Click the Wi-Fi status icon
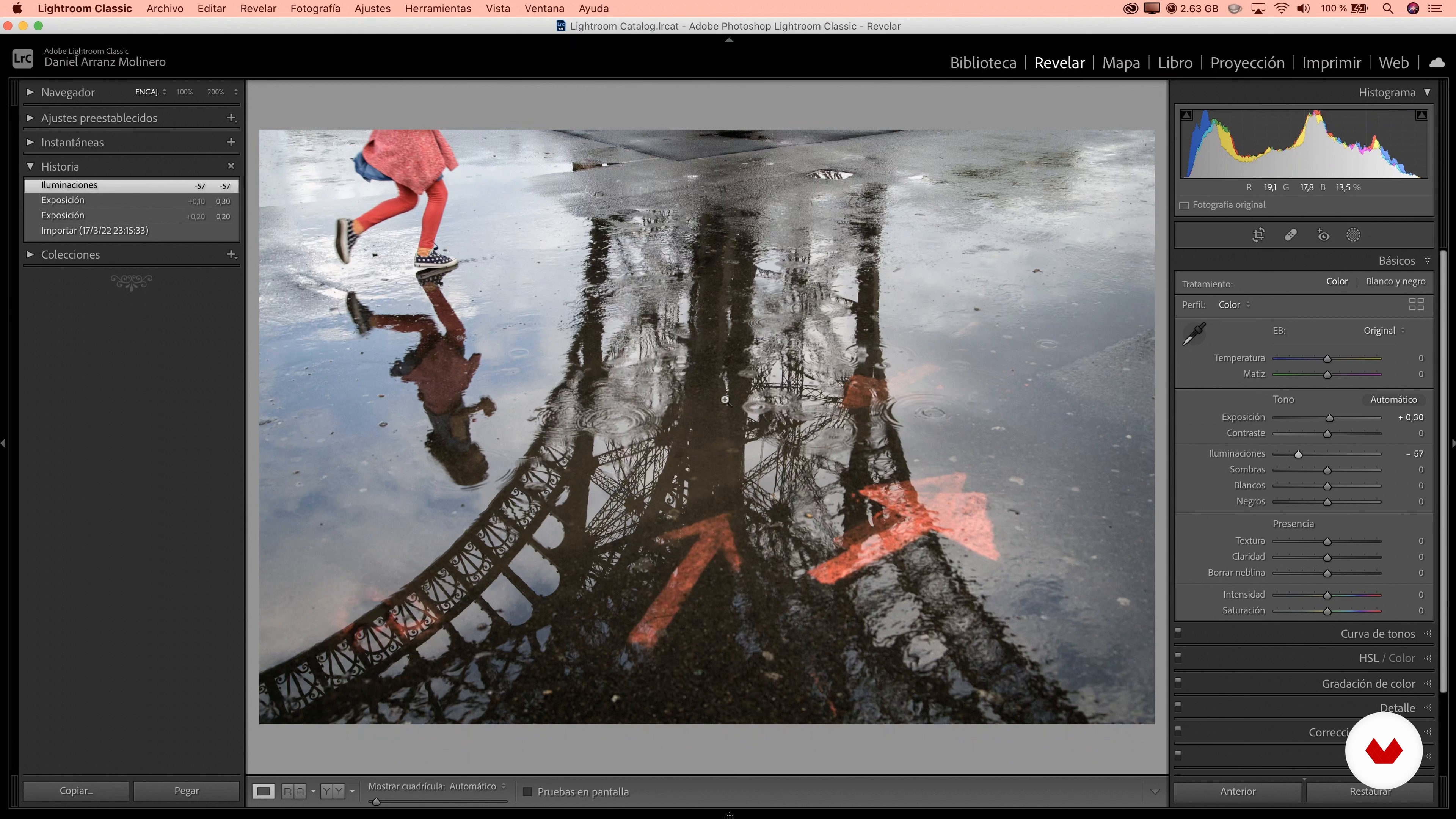The height and width of the screenshot is (819, 1456). [1282, 8]
